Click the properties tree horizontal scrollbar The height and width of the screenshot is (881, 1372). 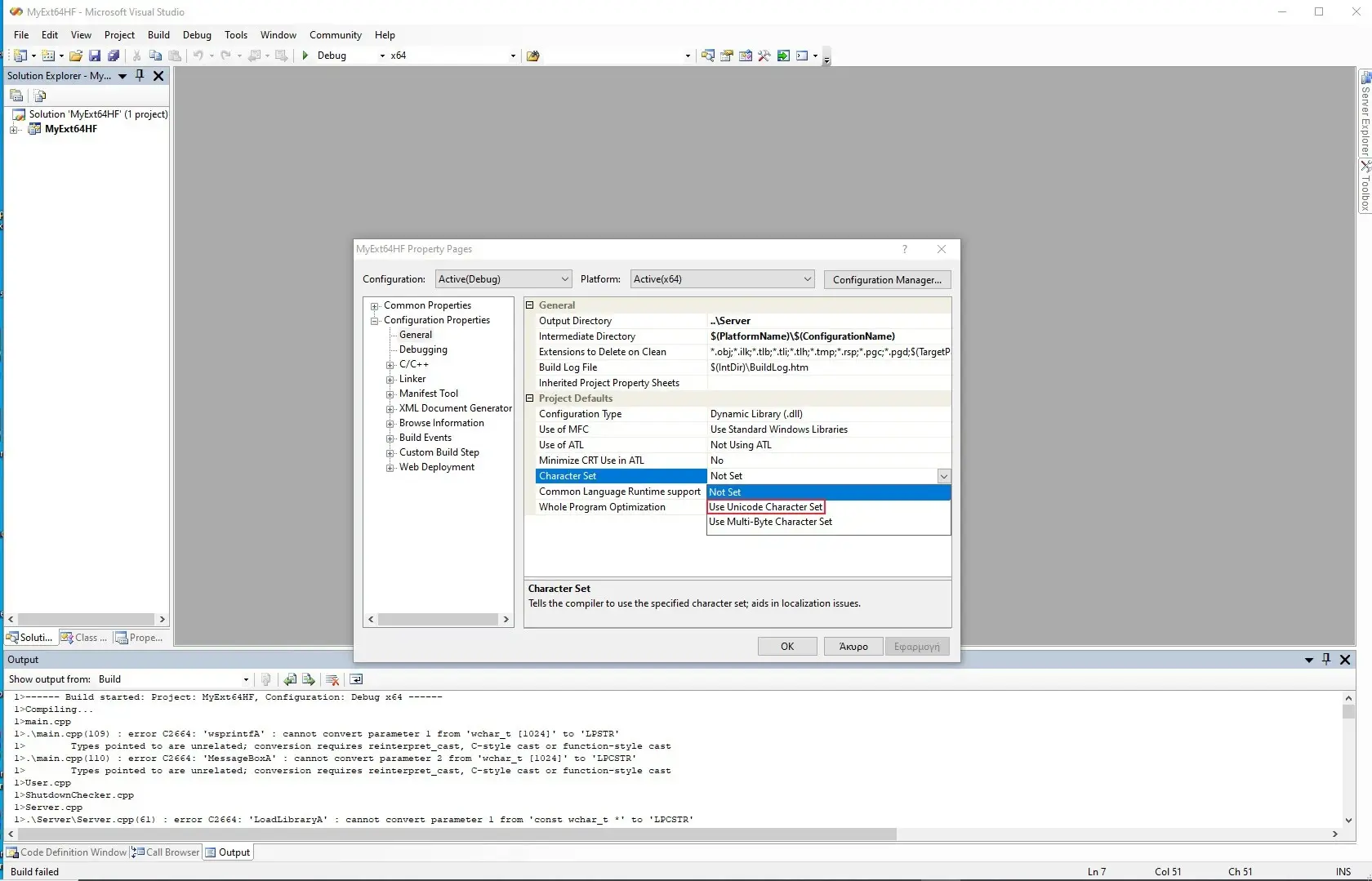439,620
